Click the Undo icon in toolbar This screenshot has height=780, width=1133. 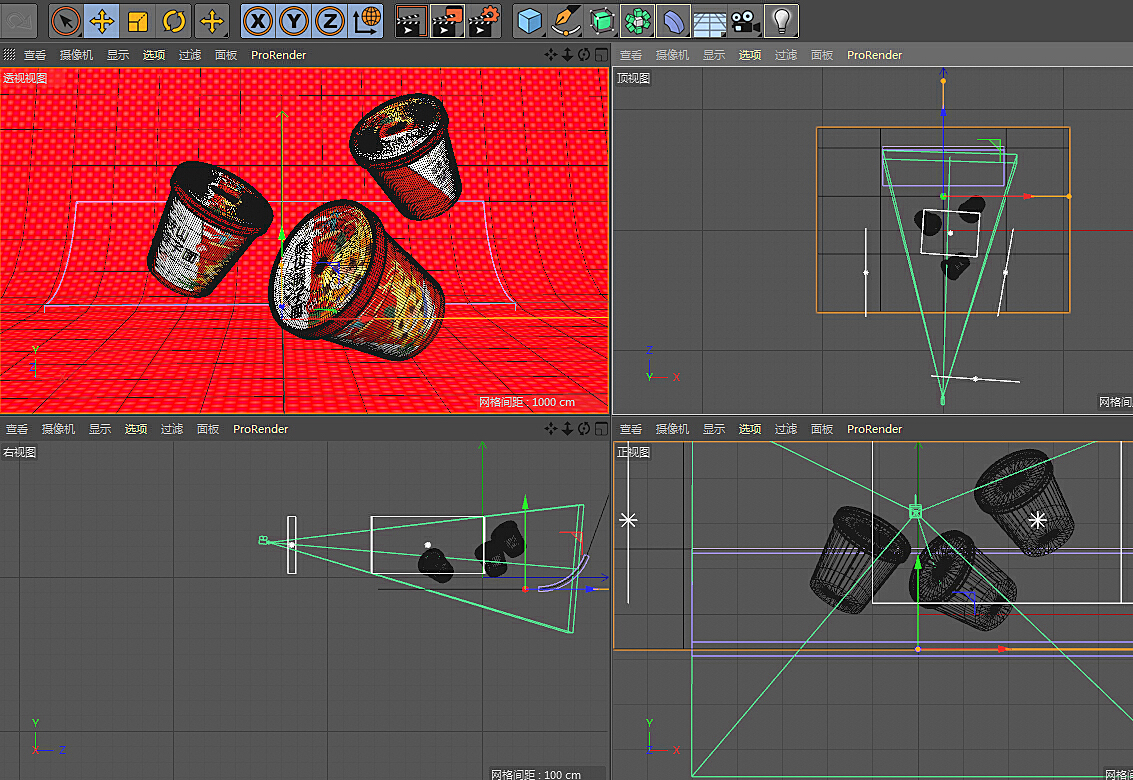pyautogui.click(x=20, y=21)
